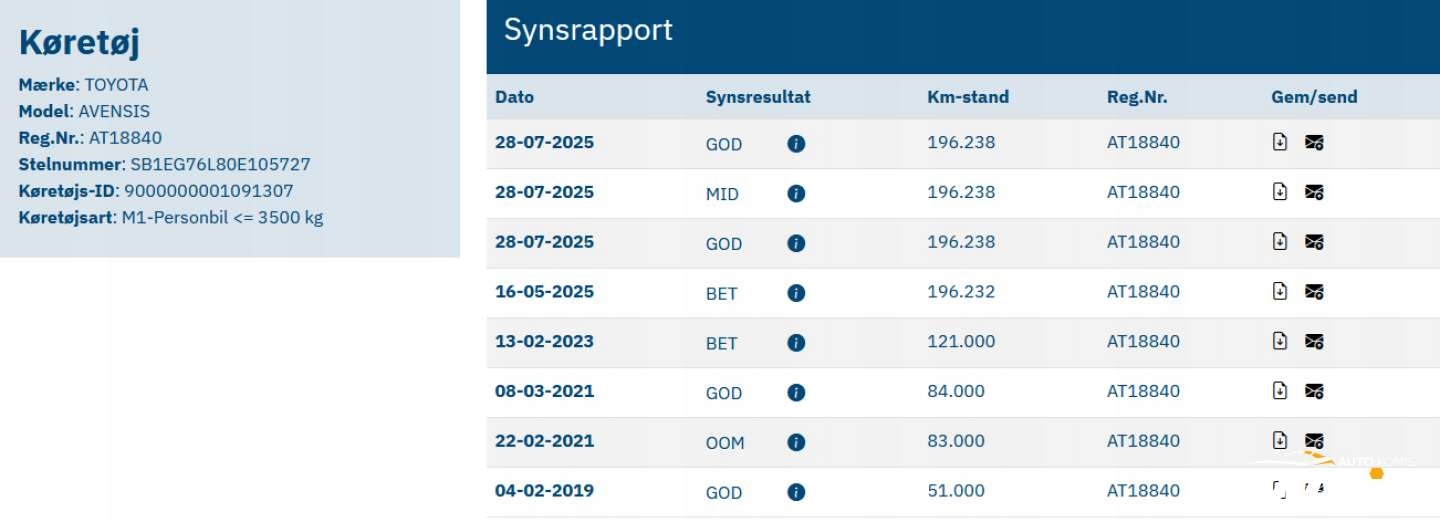Screen dimensions: 1440x522
Task: Show info for the MID inspection result
Action: click(796, 194)
